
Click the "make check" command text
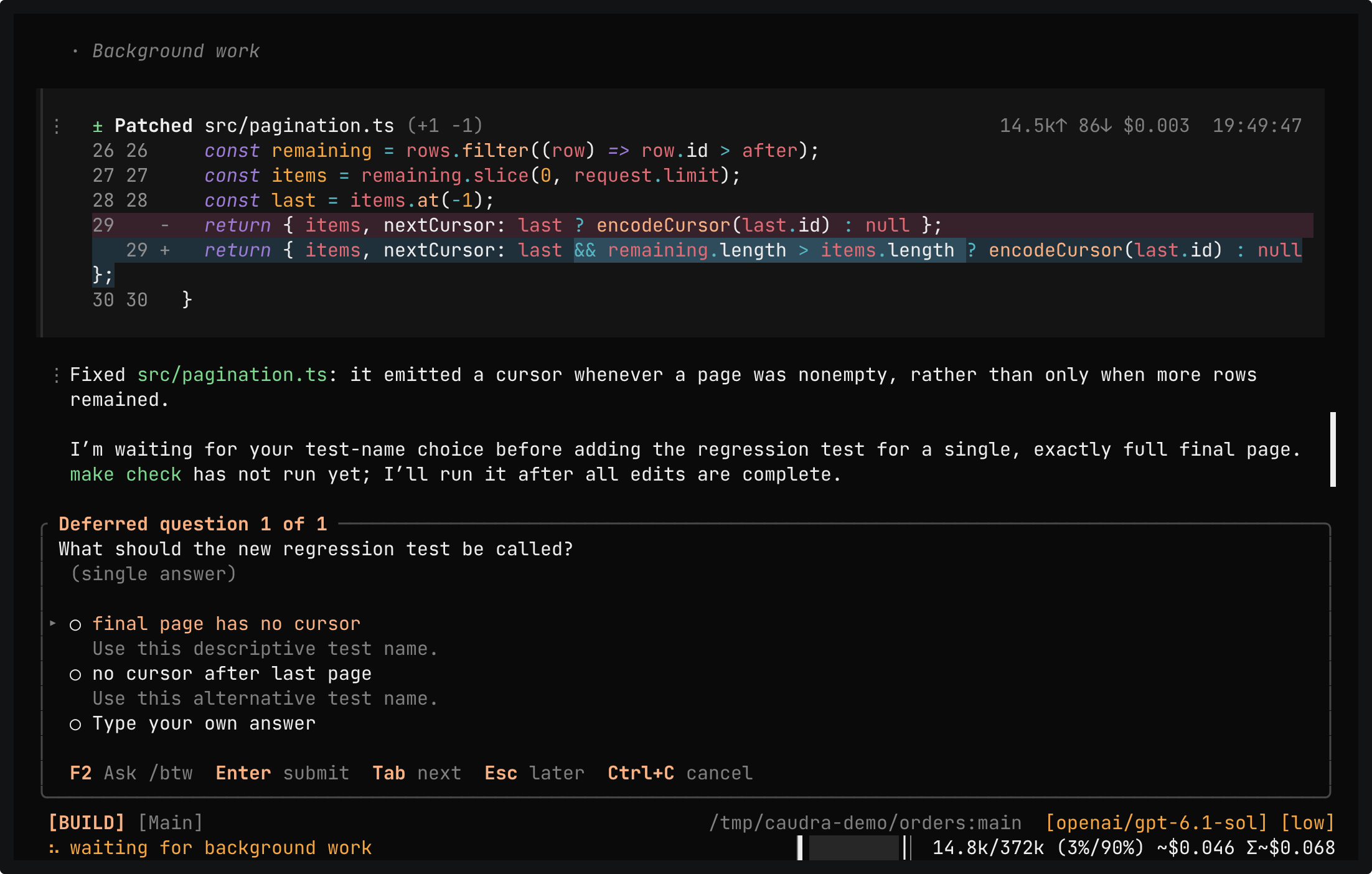point(126,474)
